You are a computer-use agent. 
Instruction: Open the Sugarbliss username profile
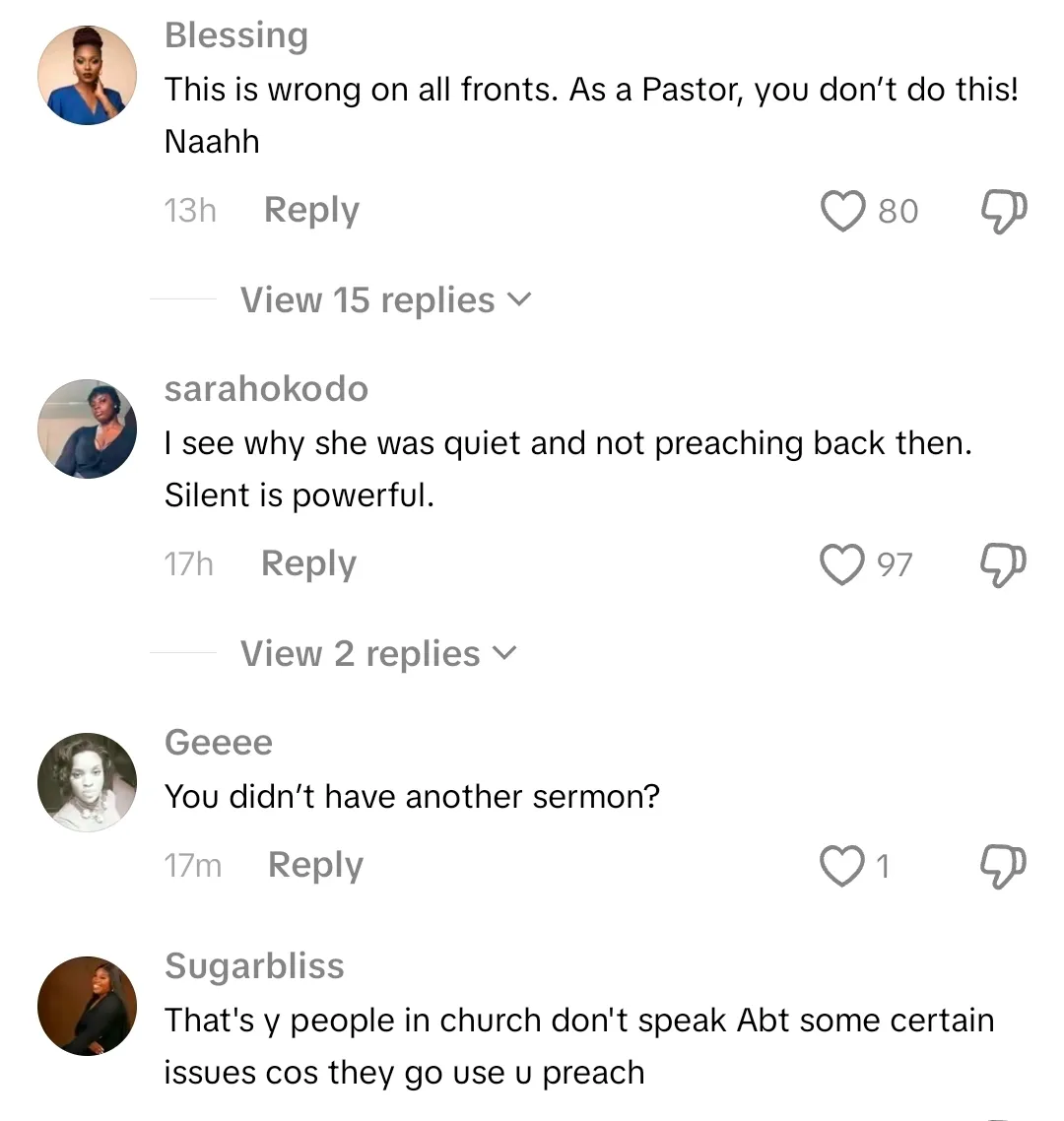click(254, 966)
